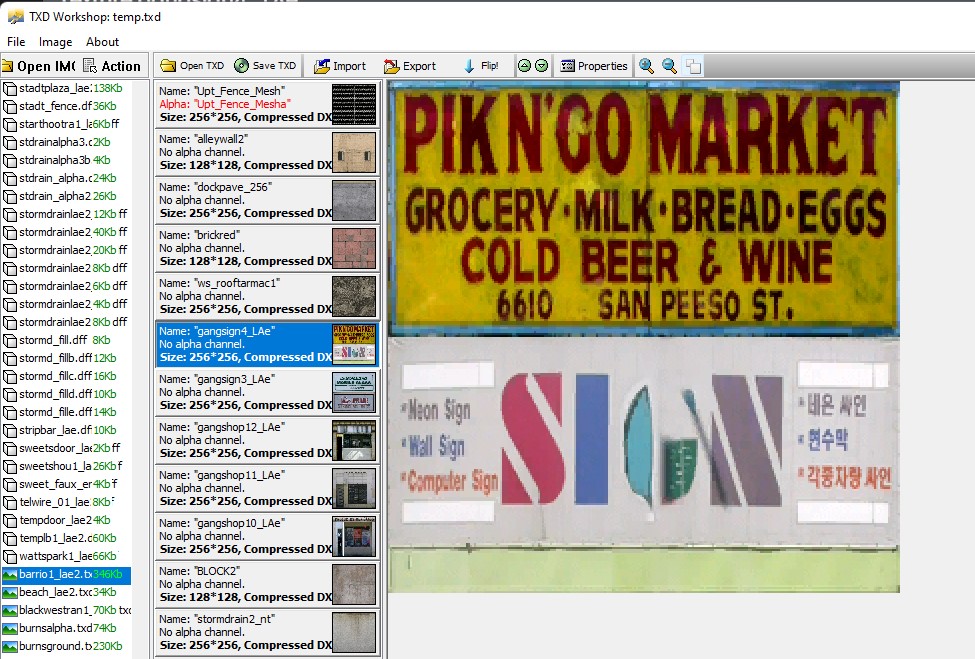Select the gangsign3_LAe texture entry
The height and width of the screenshot is (659, 975).
(267, 392)
